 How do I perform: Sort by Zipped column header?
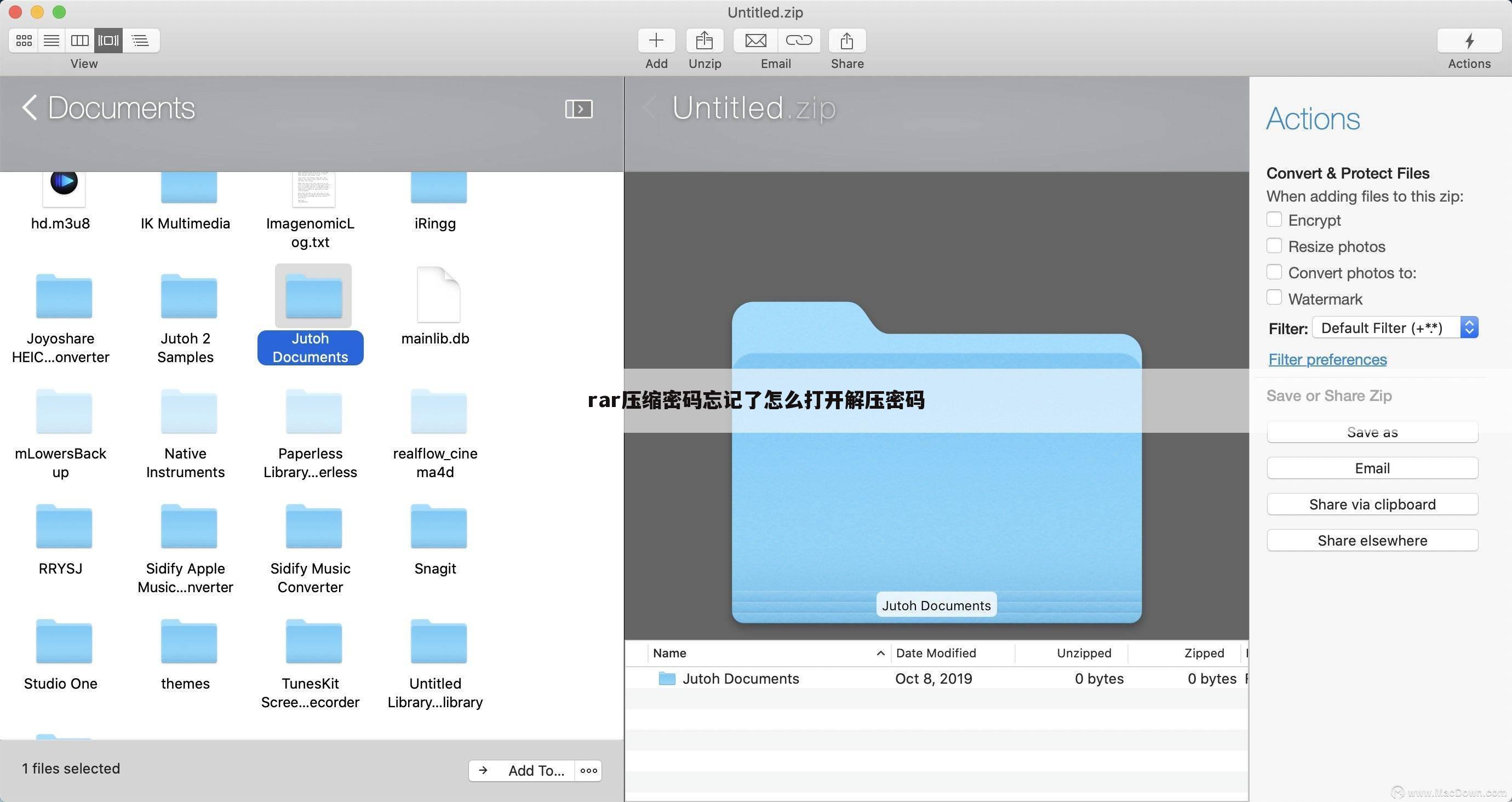1184,653
